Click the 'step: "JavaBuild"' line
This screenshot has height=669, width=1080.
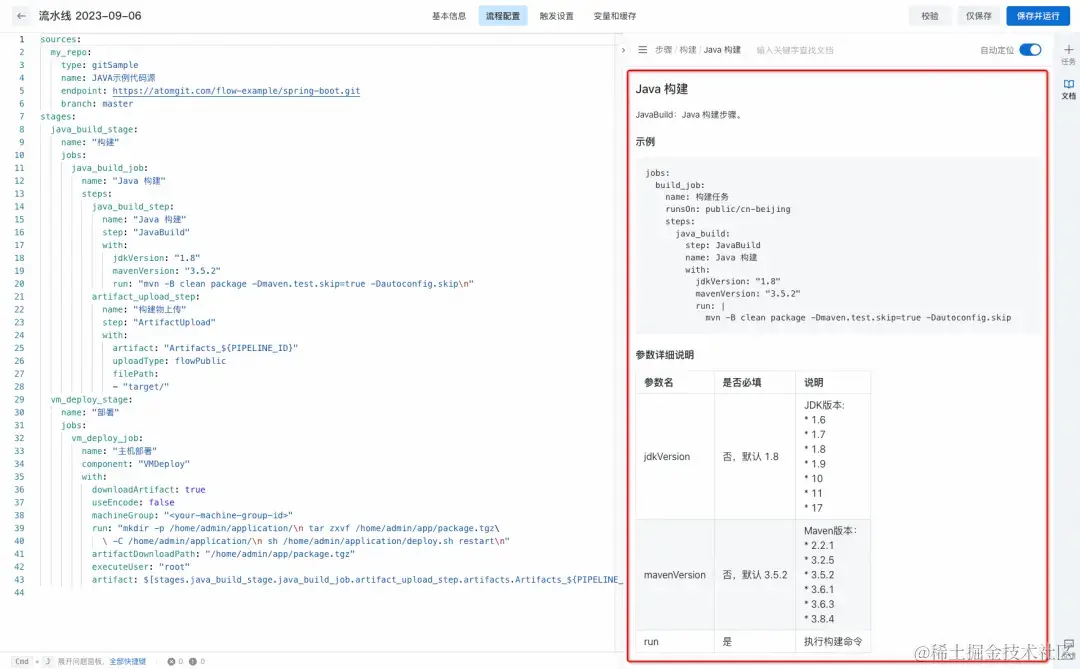coord(145,232)
